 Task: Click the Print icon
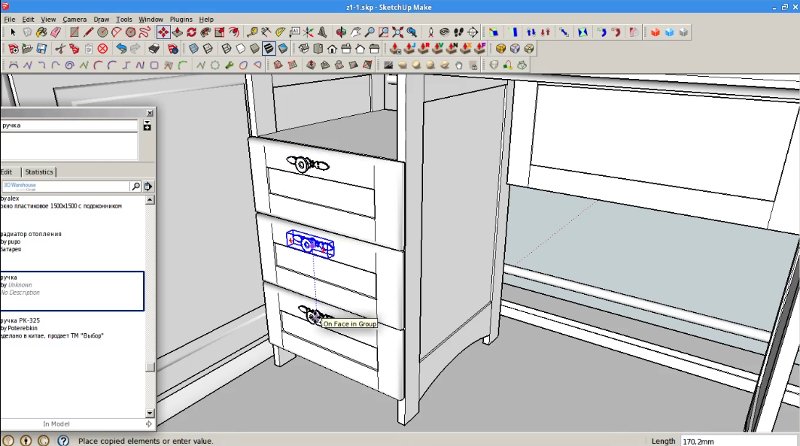click(x=154, y=48)
